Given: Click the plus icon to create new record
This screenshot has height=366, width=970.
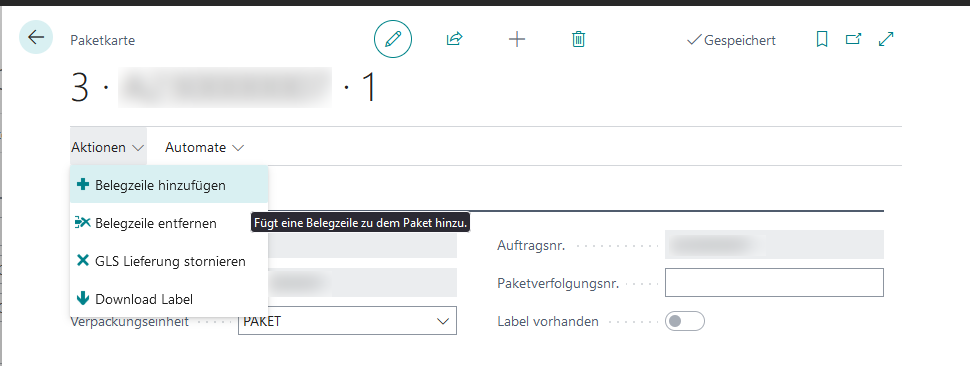Looking at the screenshot, I should [517, 40].
